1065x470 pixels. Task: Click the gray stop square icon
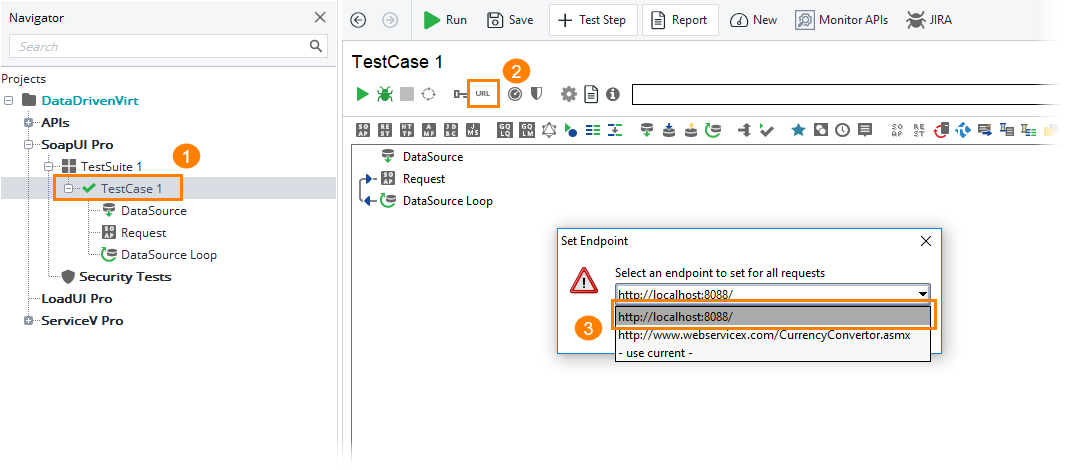point(407,94)
